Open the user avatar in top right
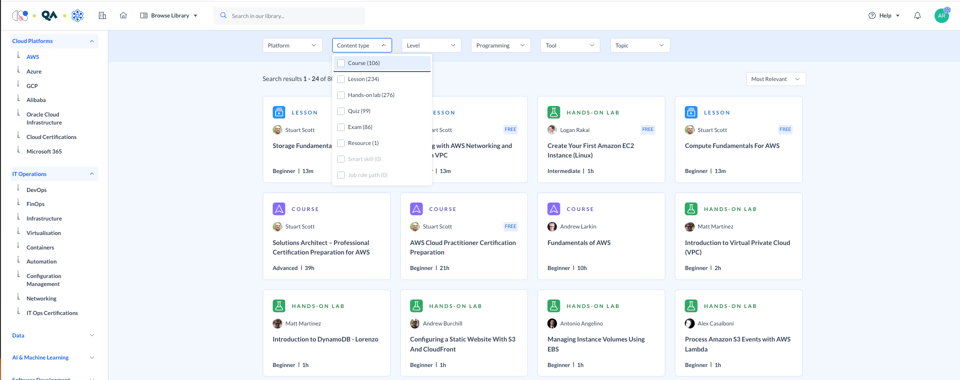 pyautogui.click(x=942, y=15)
